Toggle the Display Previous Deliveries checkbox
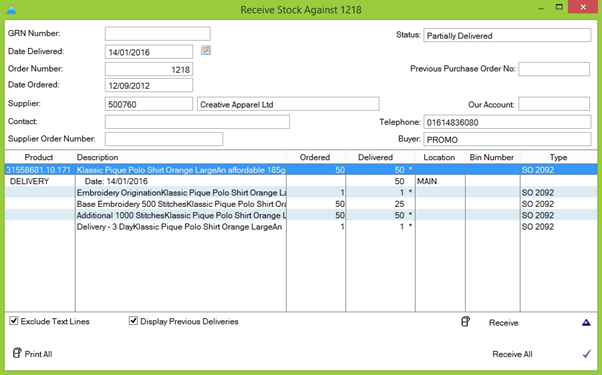Viewport: 602px width, 375px height. tap(133, 320)
